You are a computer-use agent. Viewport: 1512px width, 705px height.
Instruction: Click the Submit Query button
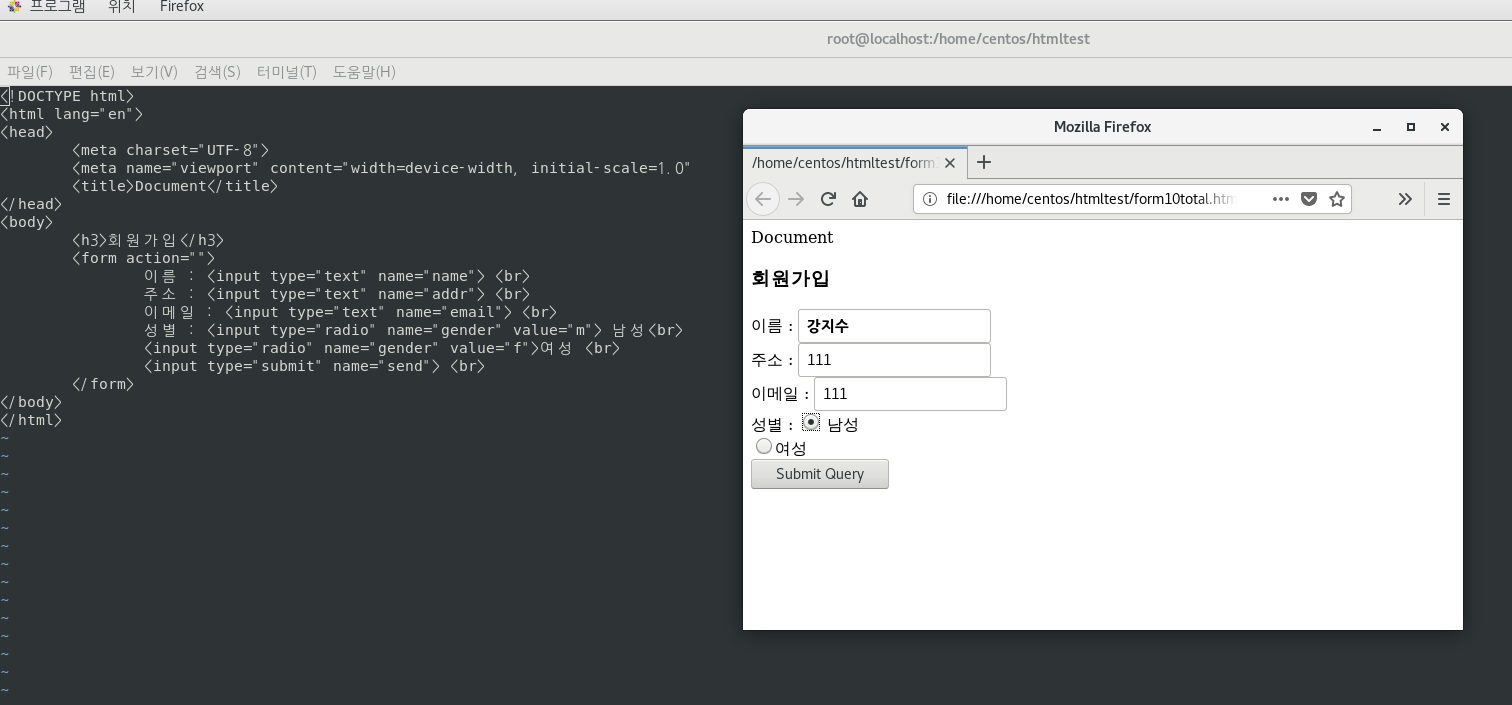[820, 474]
